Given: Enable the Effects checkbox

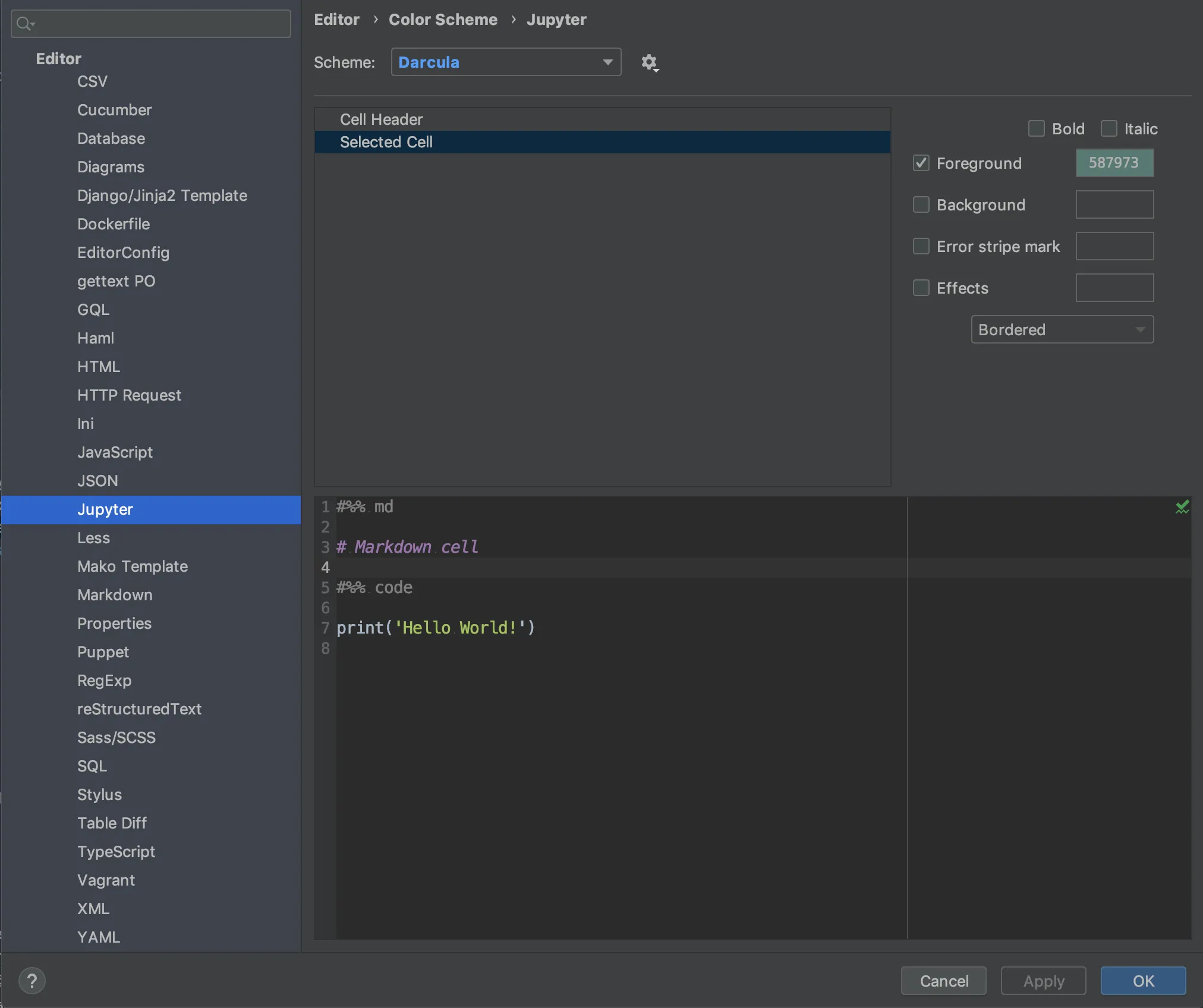Looking at the screenshot, I should tap(921, 288).
